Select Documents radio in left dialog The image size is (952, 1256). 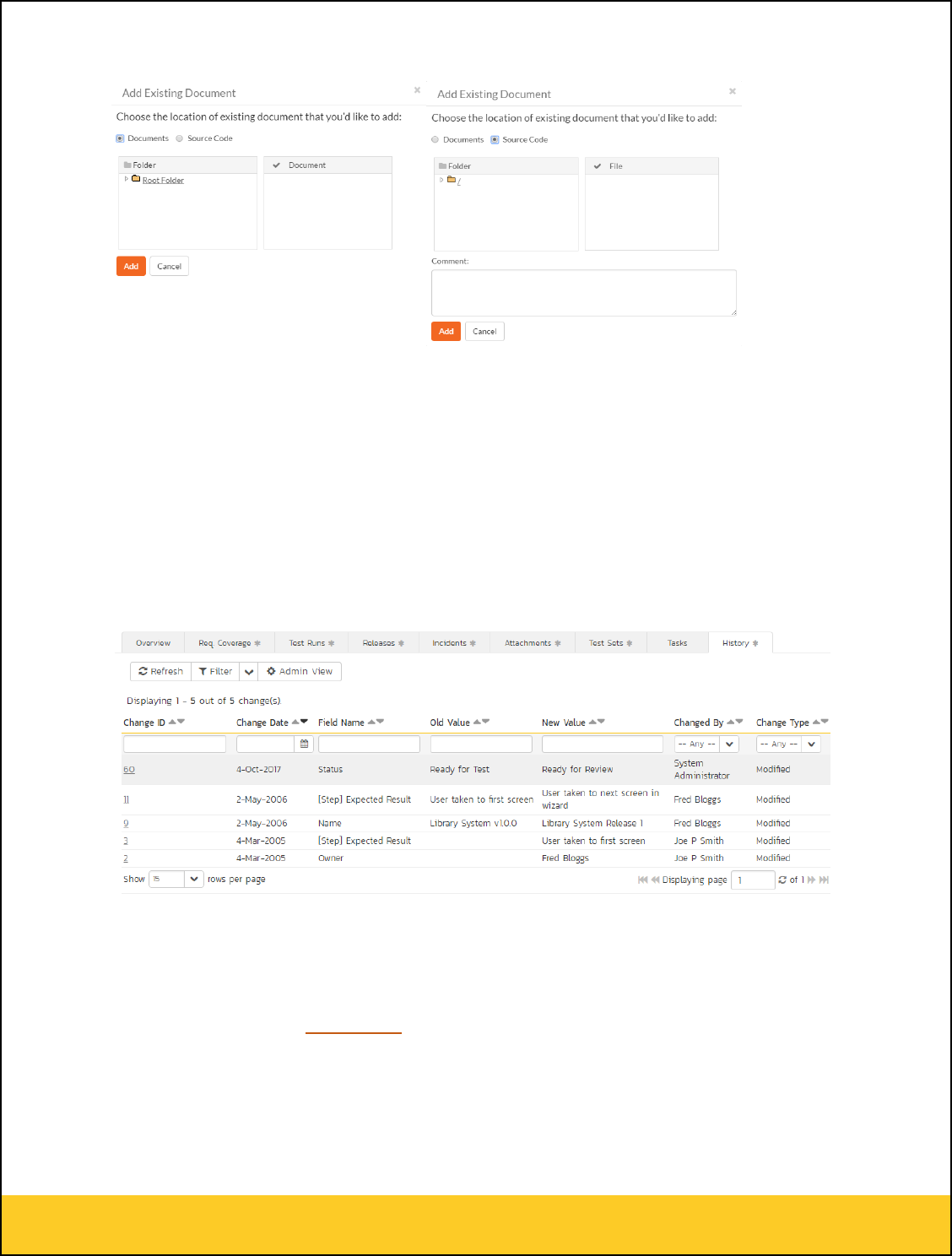point(120,138)
